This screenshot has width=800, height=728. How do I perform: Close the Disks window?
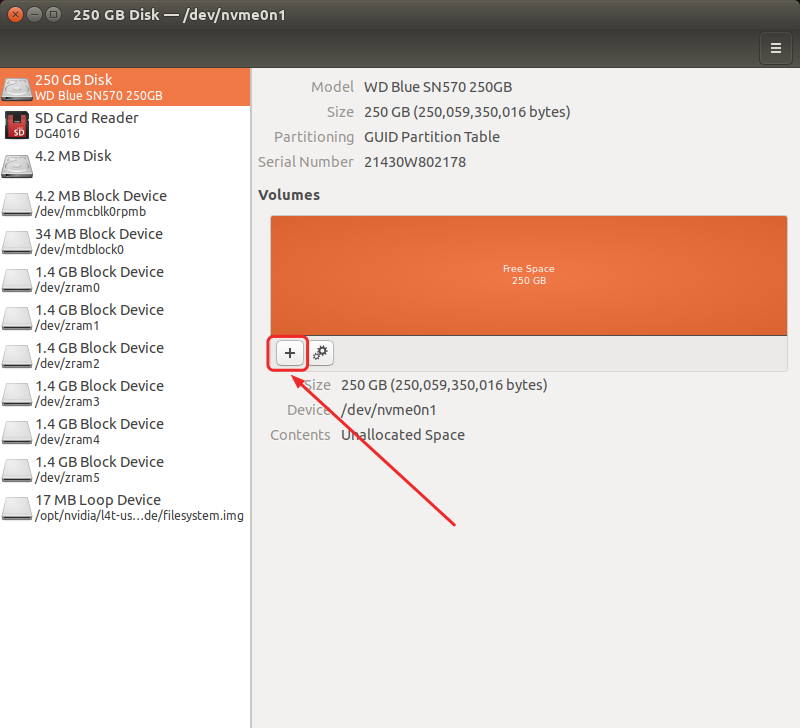15,14
